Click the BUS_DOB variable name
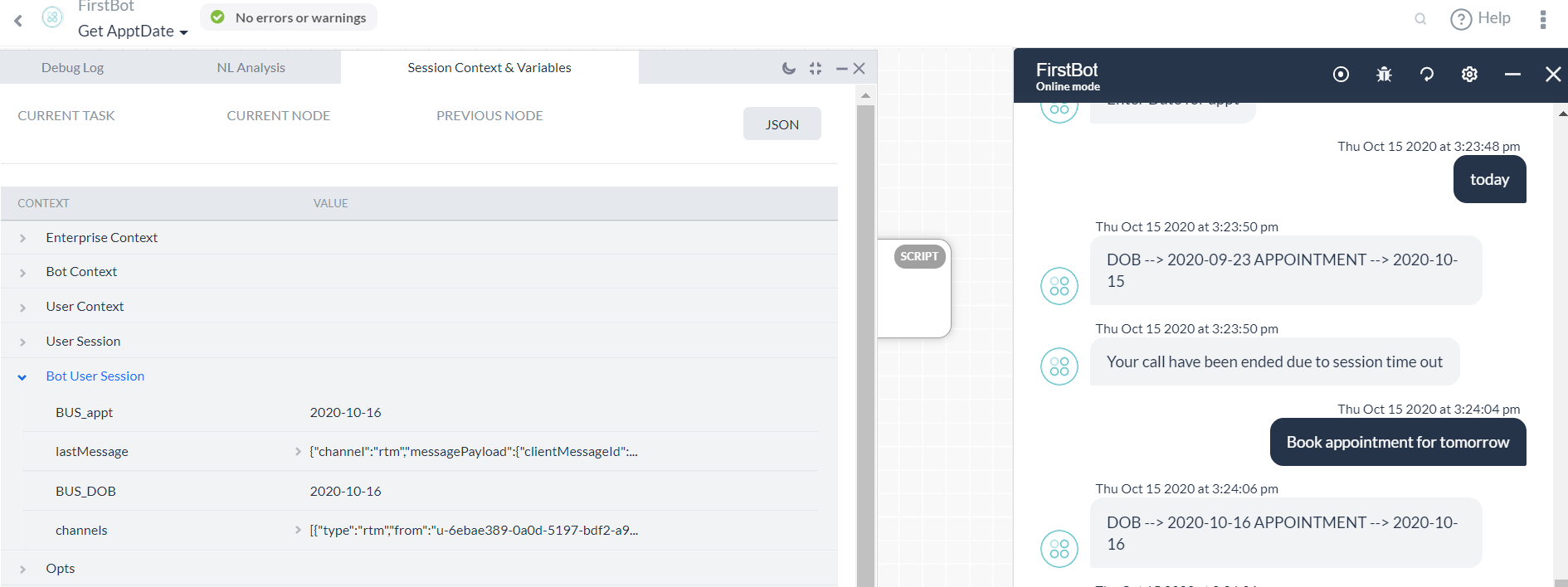The height and width of the screenshot is (587, 1568). [85, 492]
